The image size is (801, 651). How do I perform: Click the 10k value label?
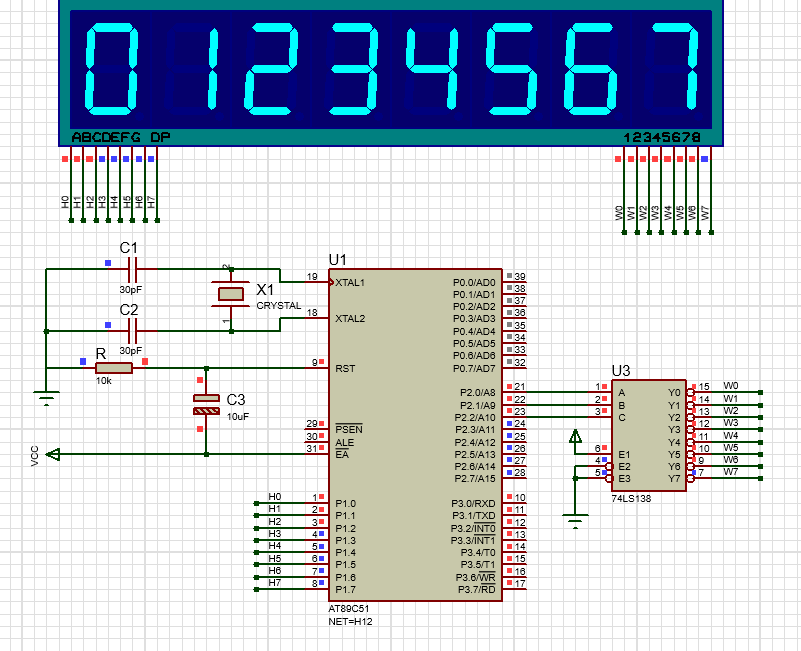tap(104, 381)
